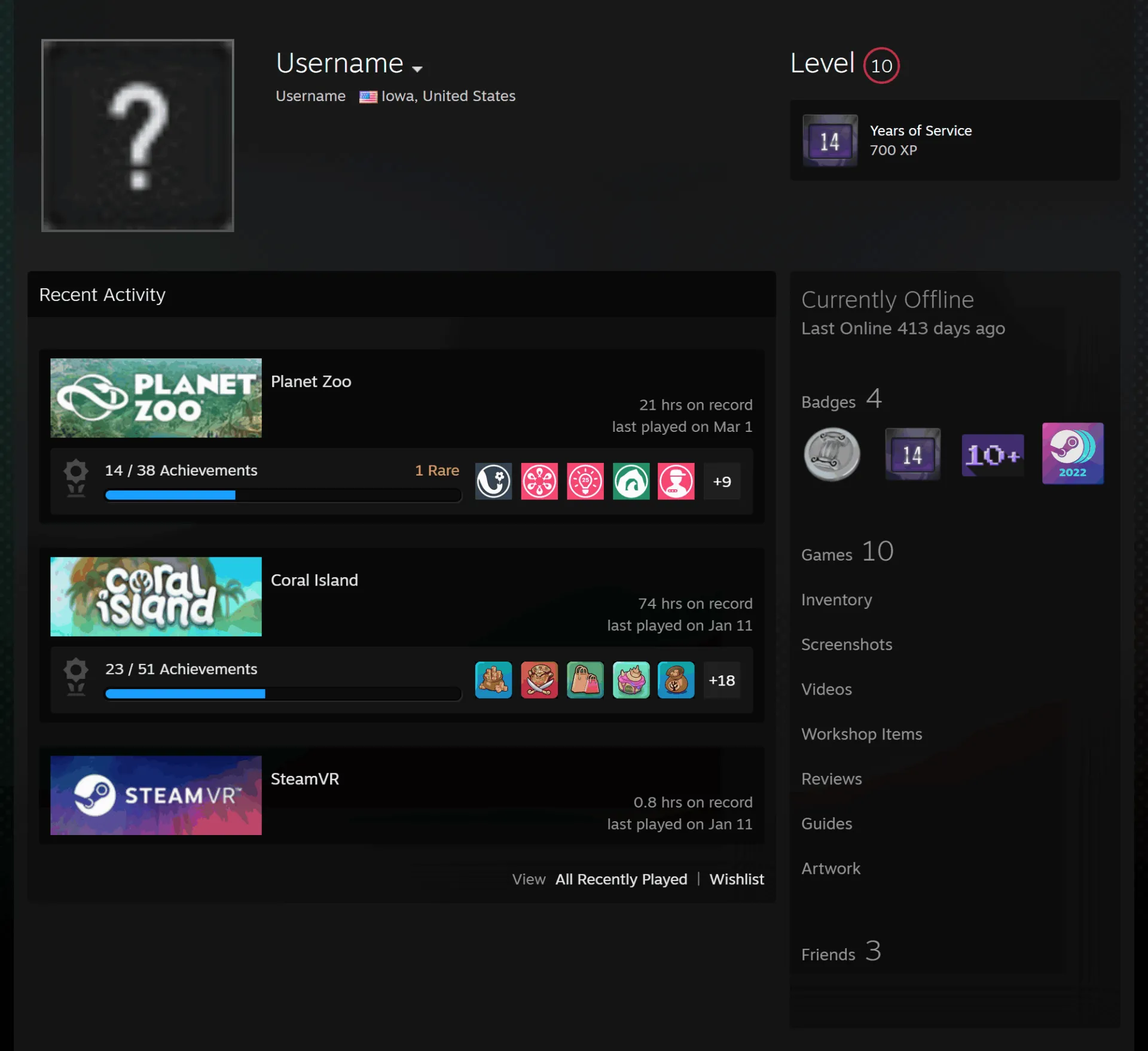Click the silver pillar community badge
This screenshot has width=1148, height=1051.
tap(832, 454)
